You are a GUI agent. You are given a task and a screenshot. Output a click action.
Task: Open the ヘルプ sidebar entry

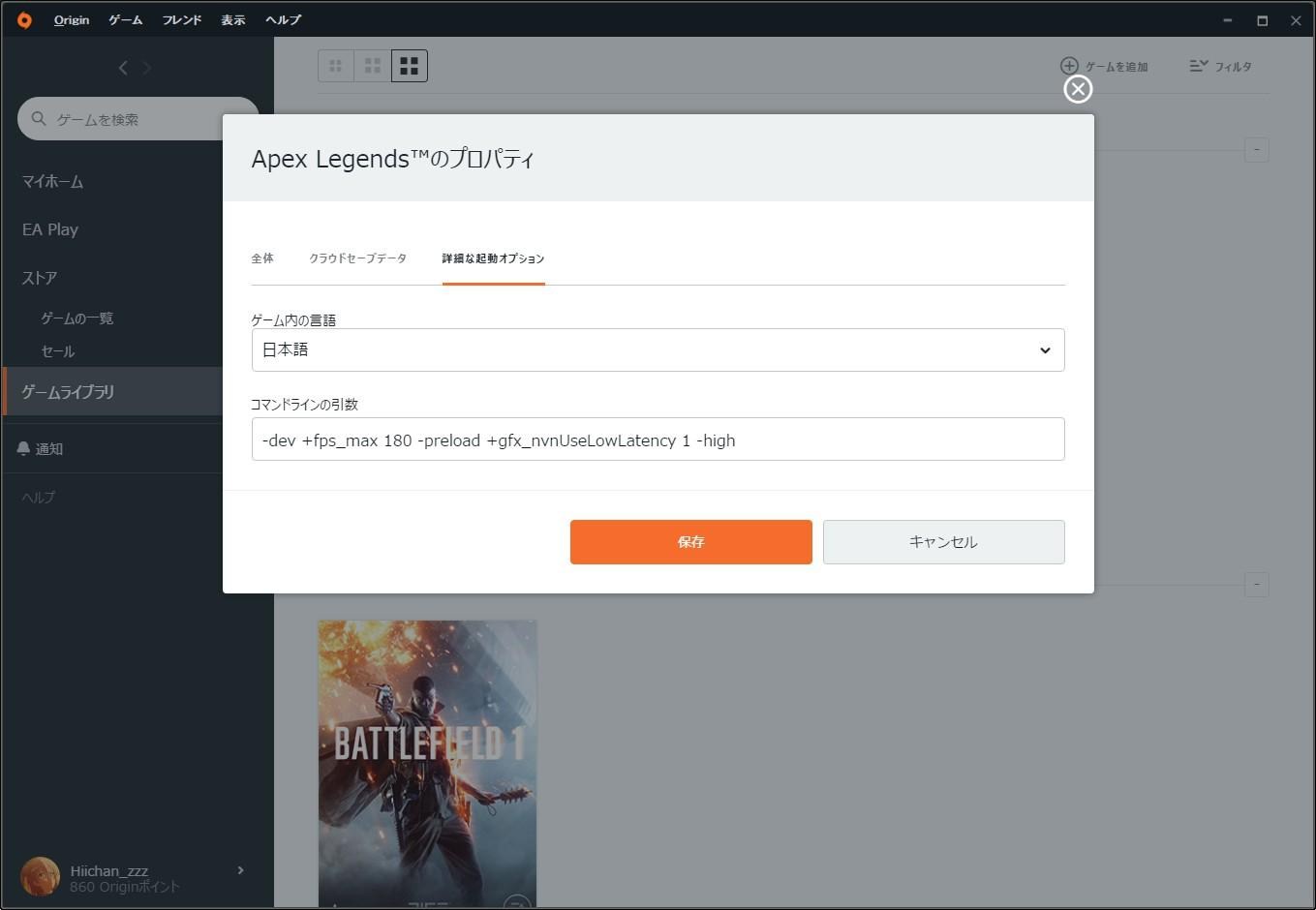[39, 497]
